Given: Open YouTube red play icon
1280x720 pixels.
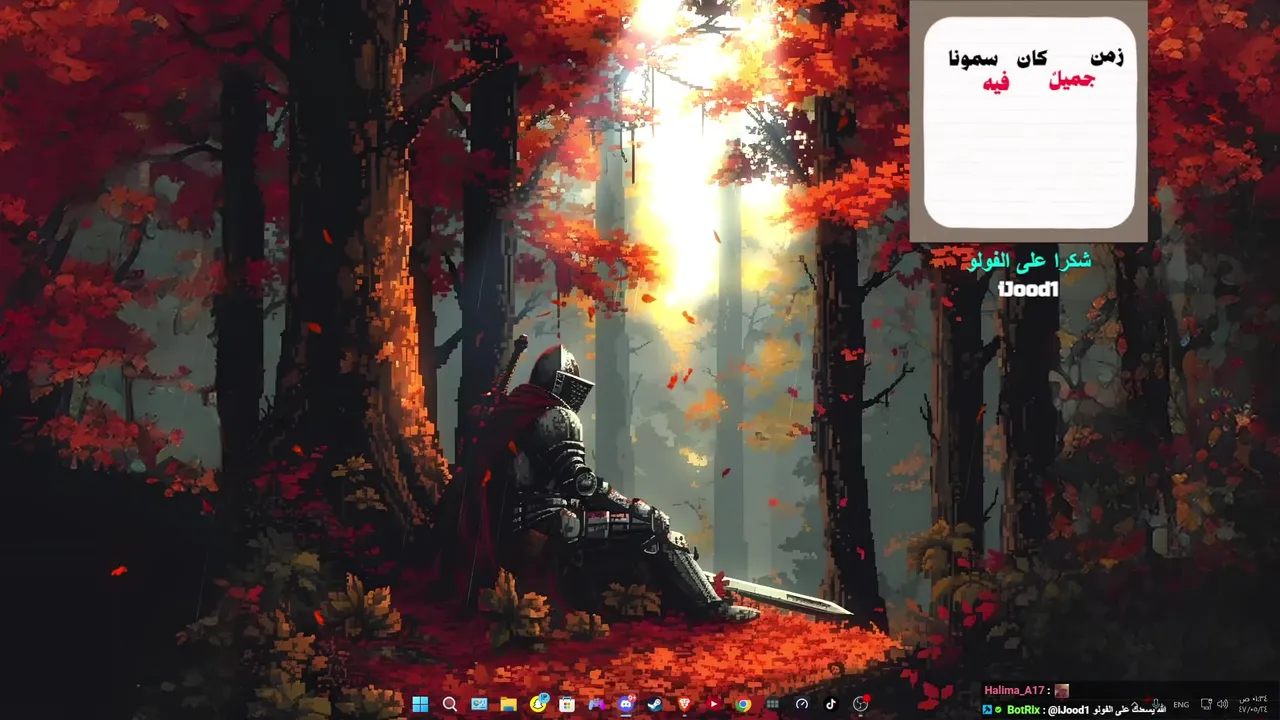Looking at the screenshot, I should coord(713,704).
